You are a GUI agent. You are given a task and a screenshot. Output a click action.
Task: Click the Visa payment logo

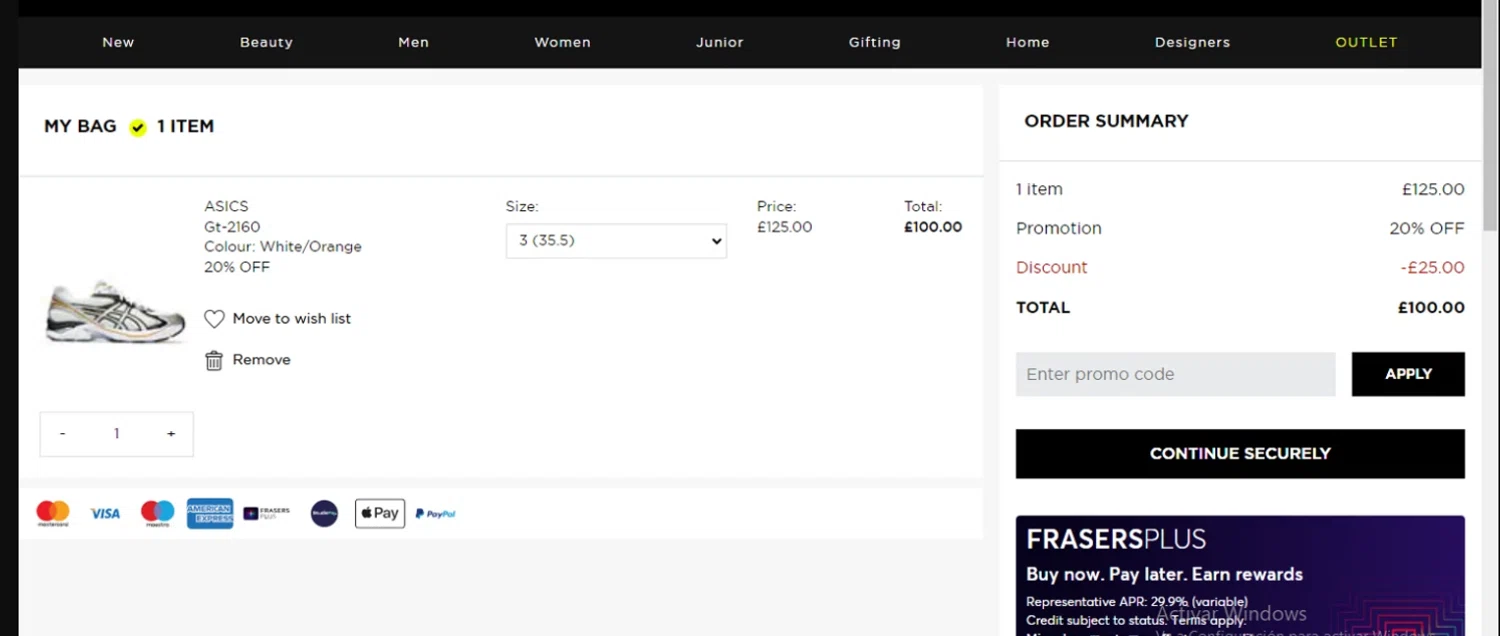(105, 513)
